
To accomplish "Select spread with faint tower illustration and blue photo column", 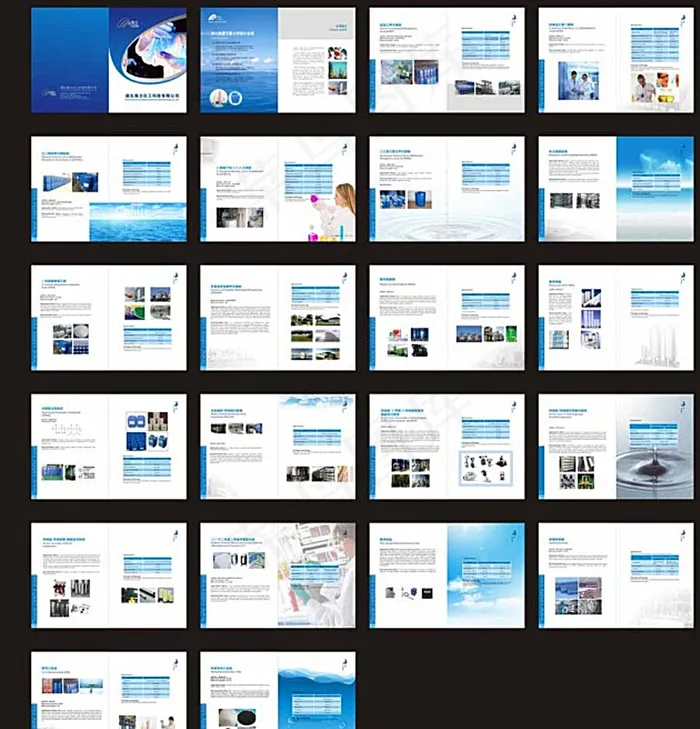I will 616,318.
